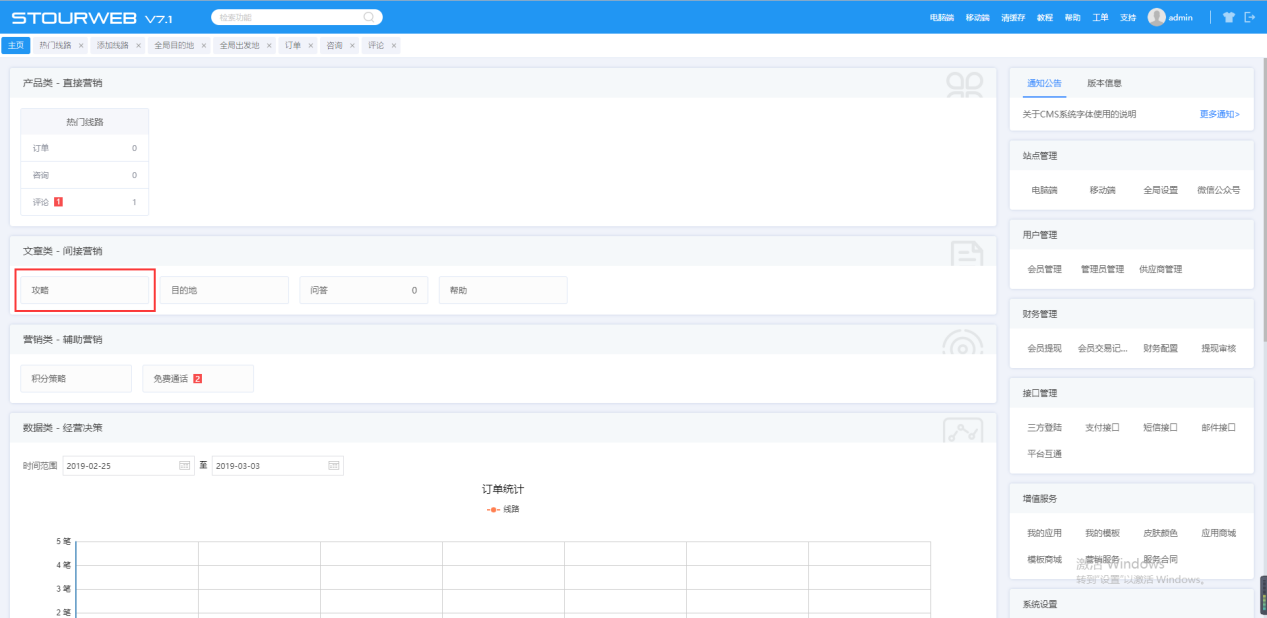This screenshot has height=618, width=1267.
Task: Click the logout icon in top bar
Action: 1249,17
